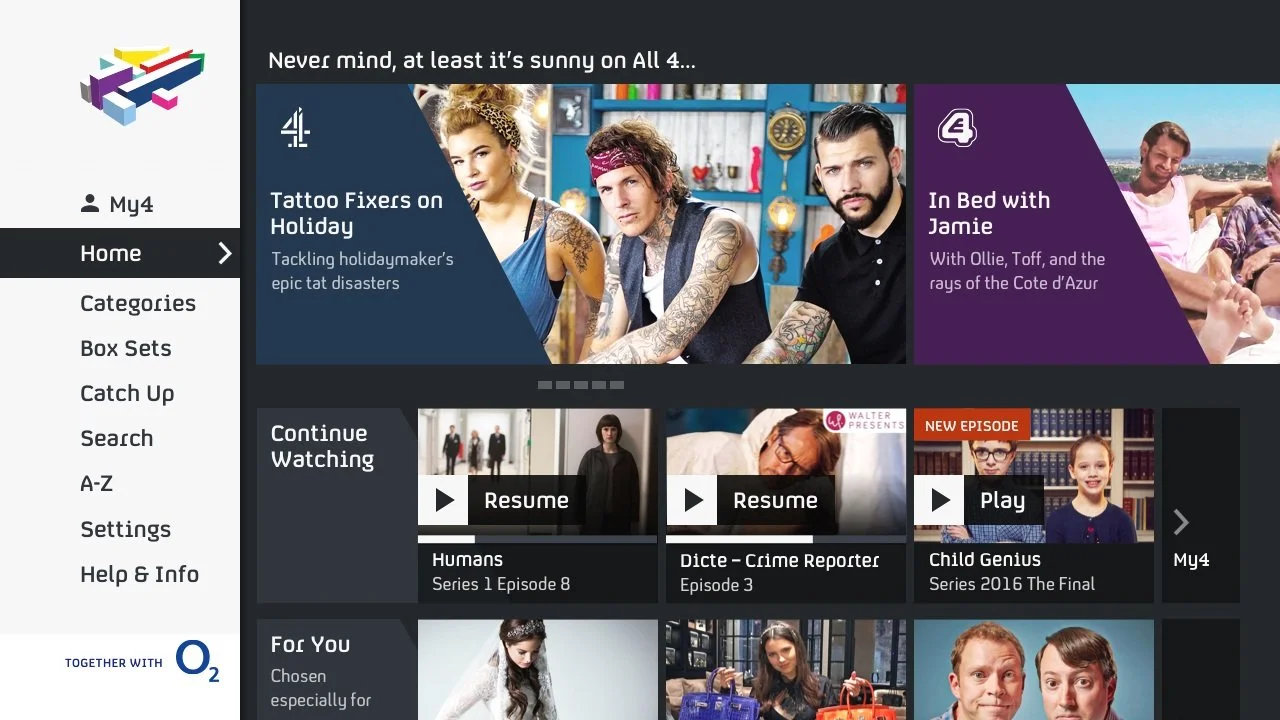Click the play icon on Humans Resume button
Viewport: 1280px width, 720px height.
(444, 500)
